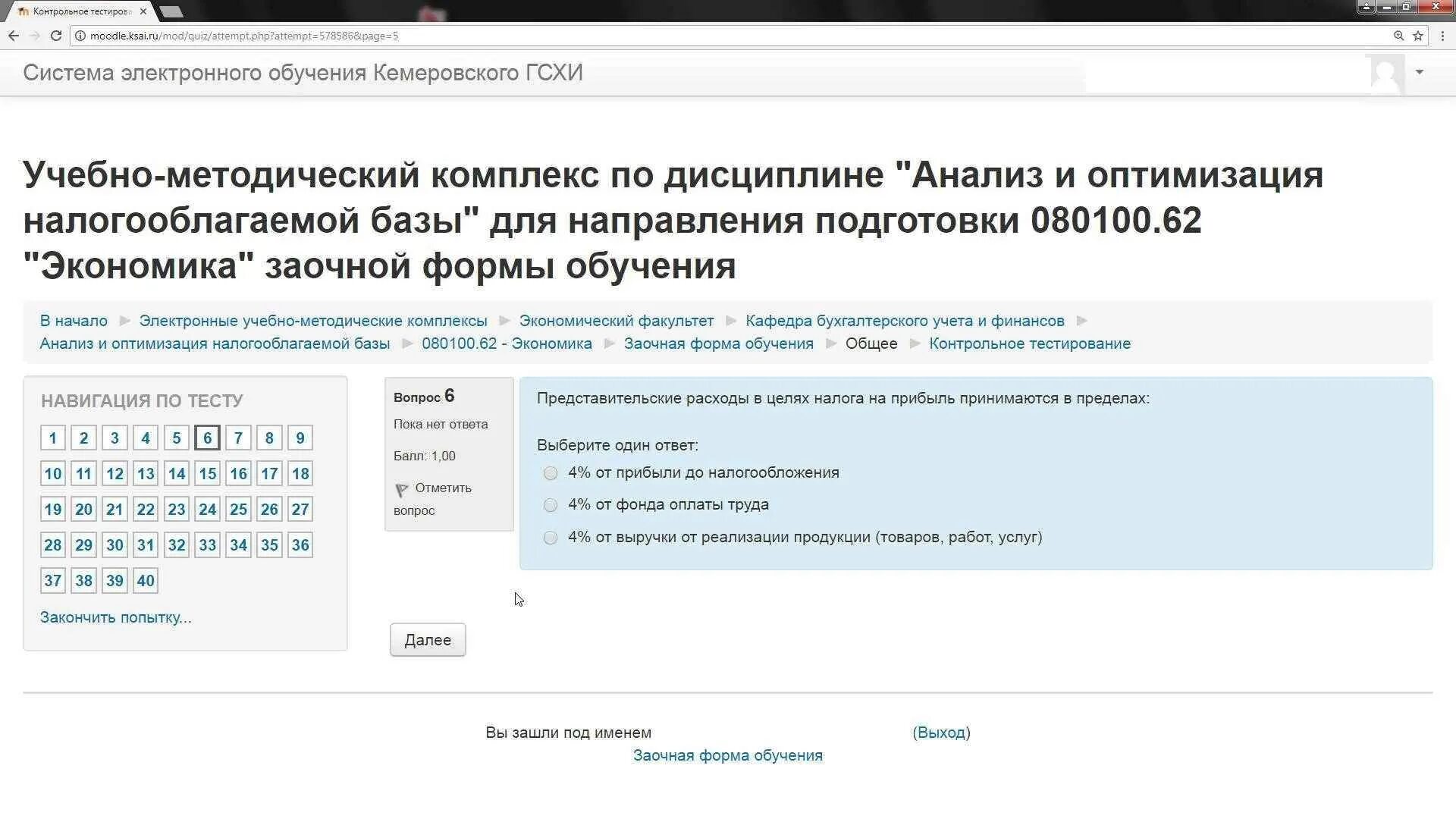Viewport: 1456px width, 819px height.
Task: Pick "4% от выручки от реализации" radio
Action: [551, 538]
